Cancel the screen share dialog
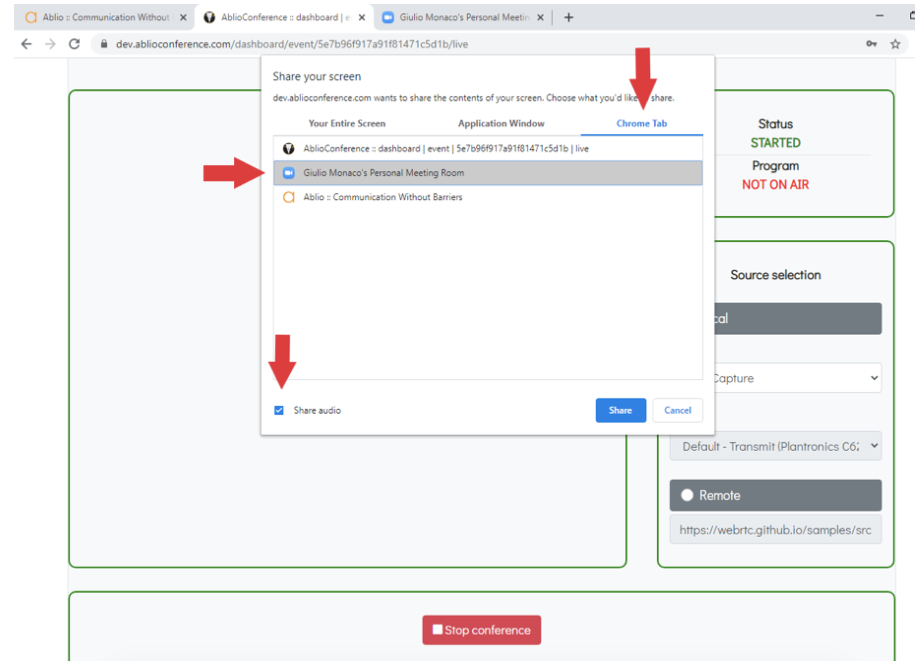This screenshot has height=661, width=924. [678, 411]
